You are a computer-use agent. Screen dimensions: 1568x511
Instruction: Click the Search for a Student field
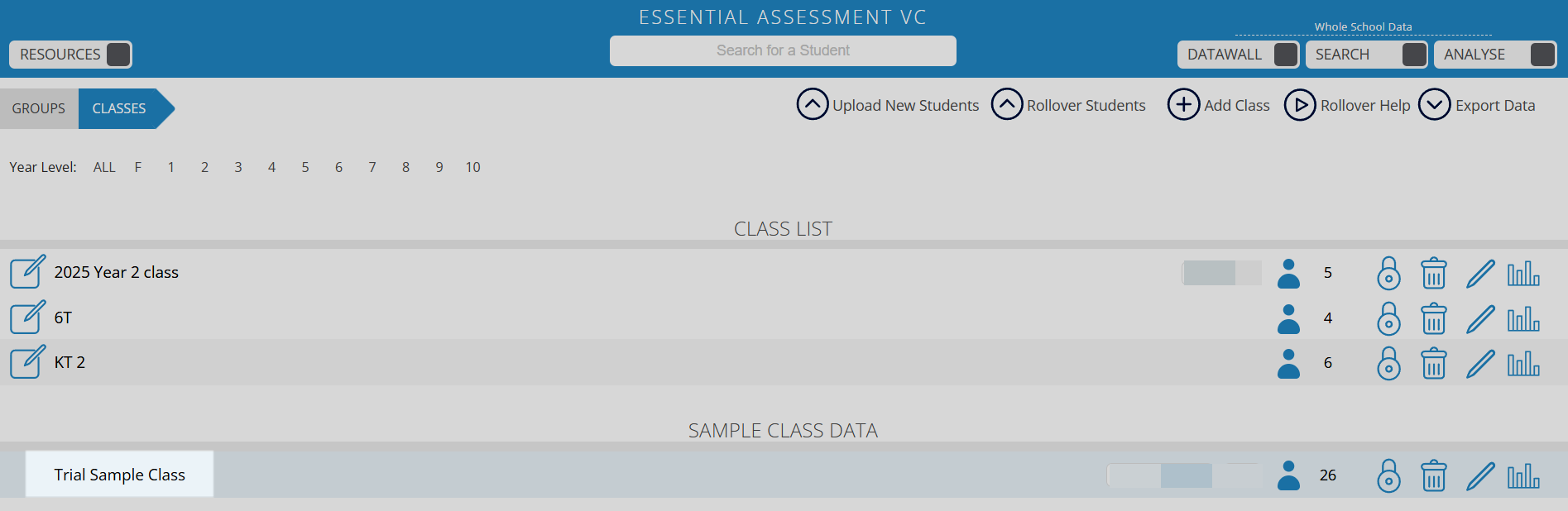click(x=783, y=50)
